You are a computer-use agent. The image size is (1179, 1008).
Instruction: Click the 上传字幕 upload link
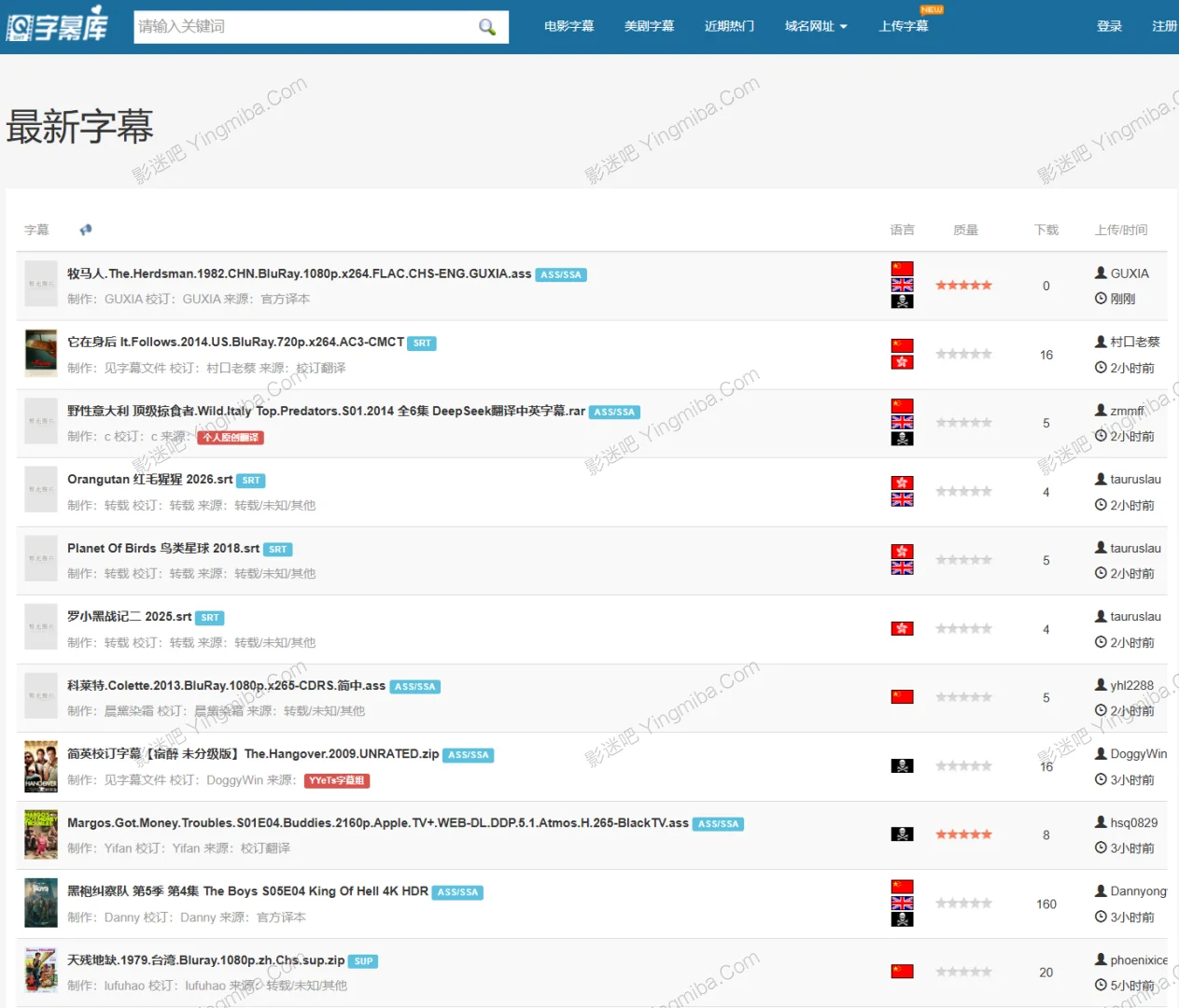[903, 26]
